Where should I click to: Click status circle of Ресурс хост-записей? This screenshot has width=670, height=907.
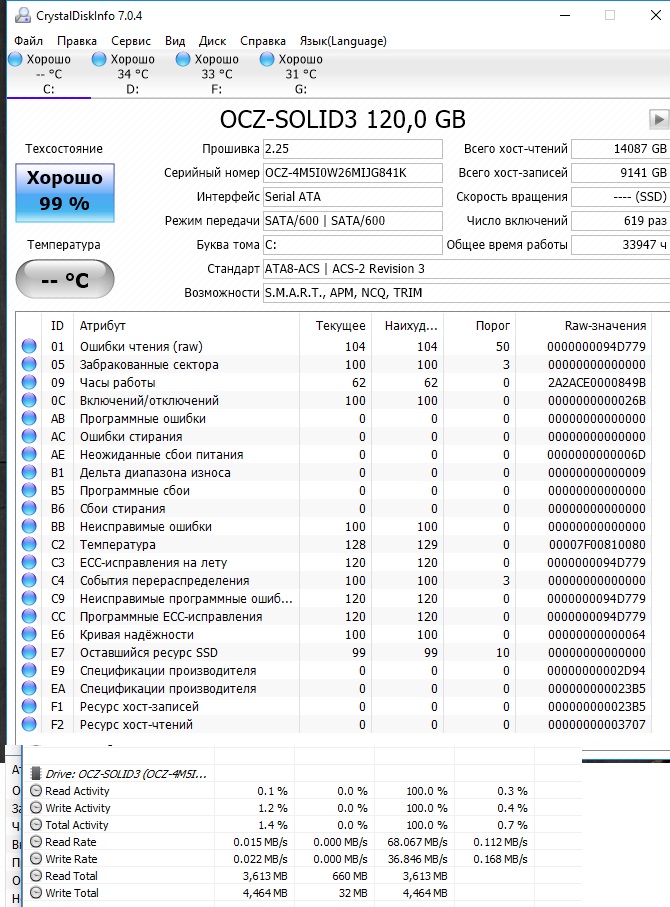29,706
